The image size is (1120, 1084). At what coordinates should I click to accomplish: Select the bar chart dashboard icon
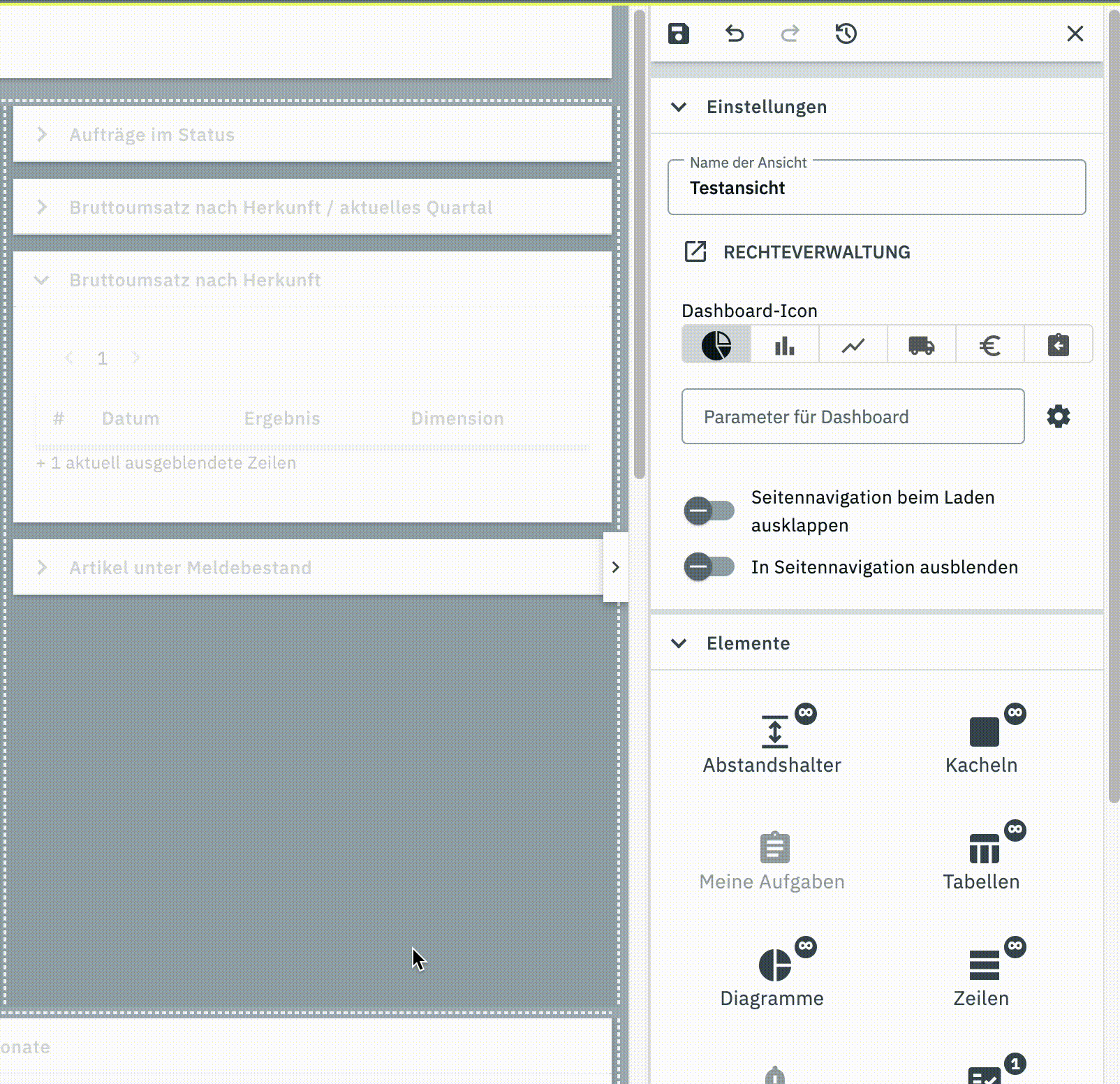click(x=784, y=345)
